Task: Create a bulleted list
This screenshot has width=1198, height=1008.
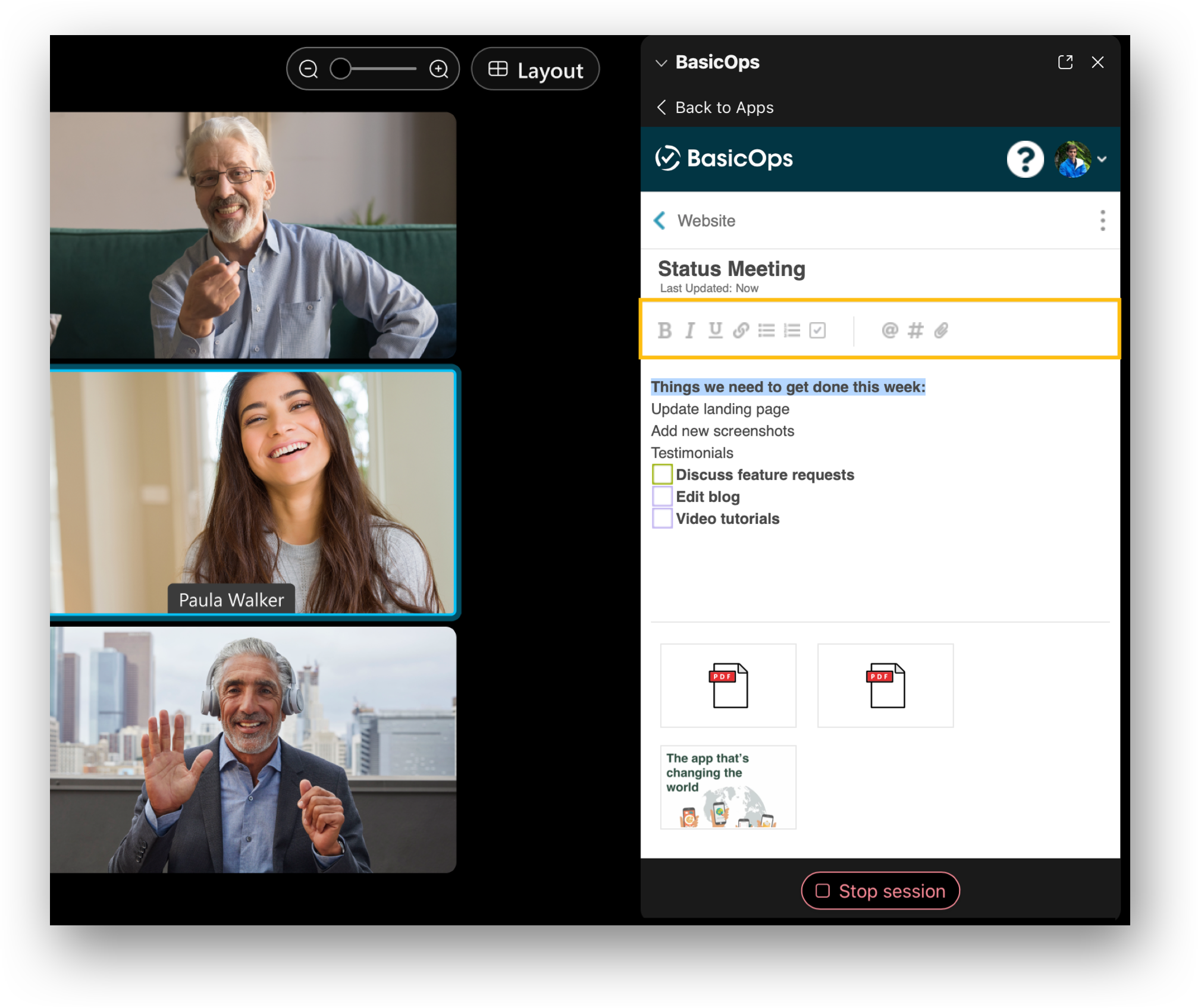Action: pos(767,331)
